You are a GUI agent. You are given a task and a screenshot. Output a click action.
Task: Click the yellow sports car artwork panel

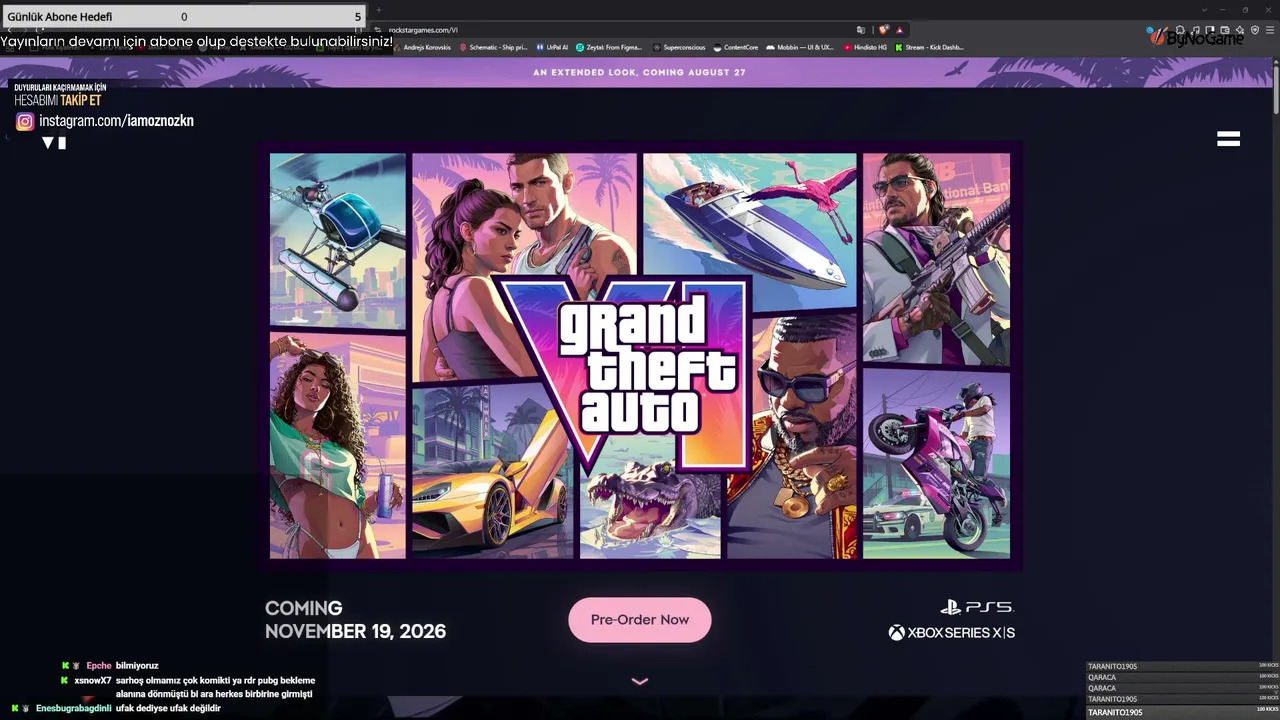tap(492, 475)
